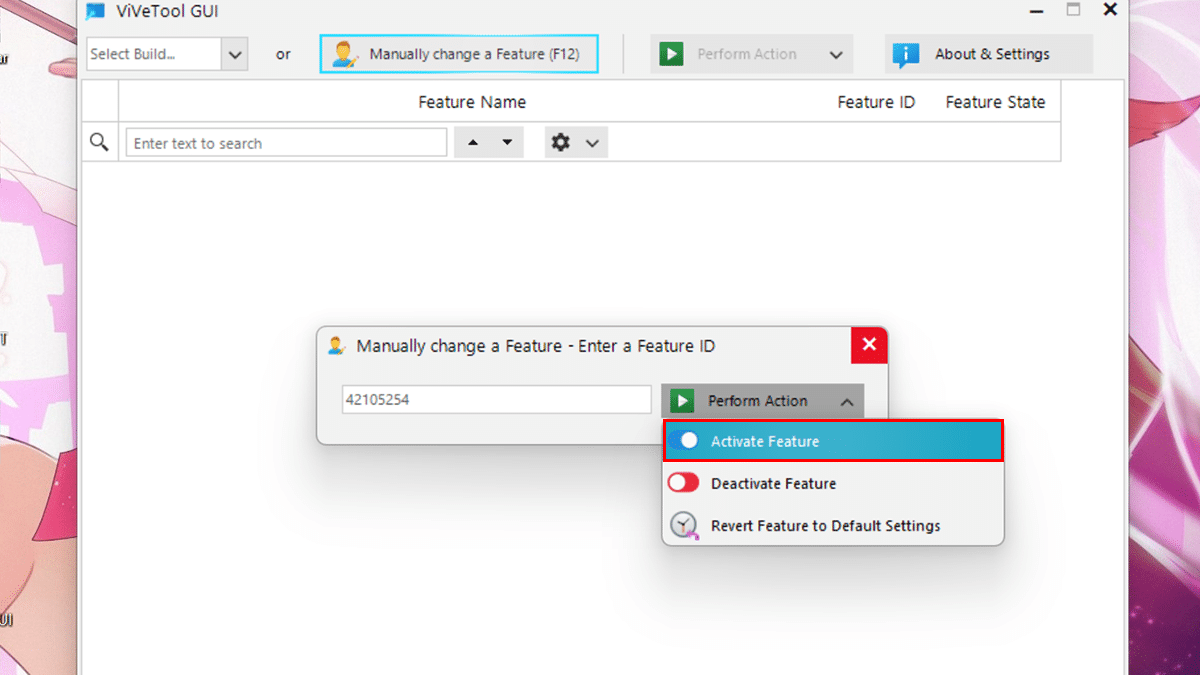Click the down arrow for next search result

click(507, 143)
